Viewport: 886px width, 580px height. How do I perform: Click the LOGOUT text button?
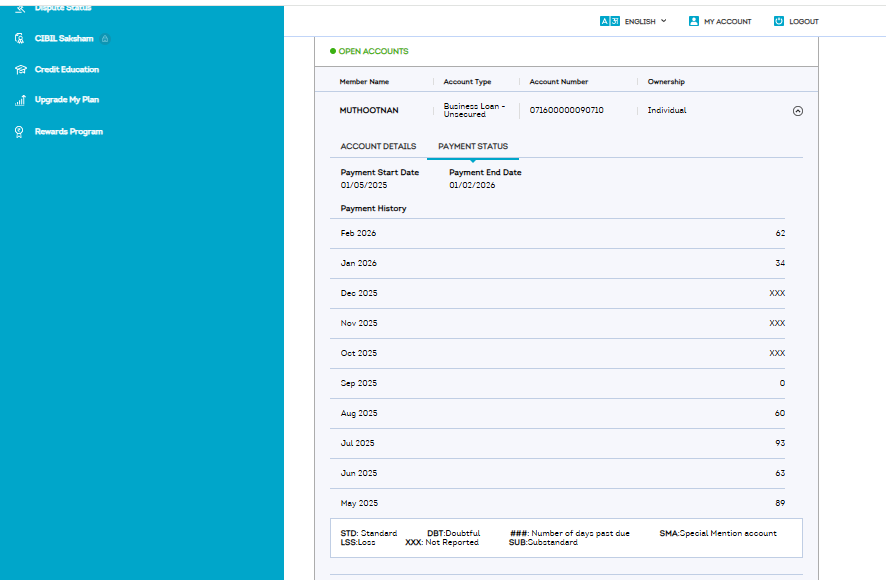[803, 21]
